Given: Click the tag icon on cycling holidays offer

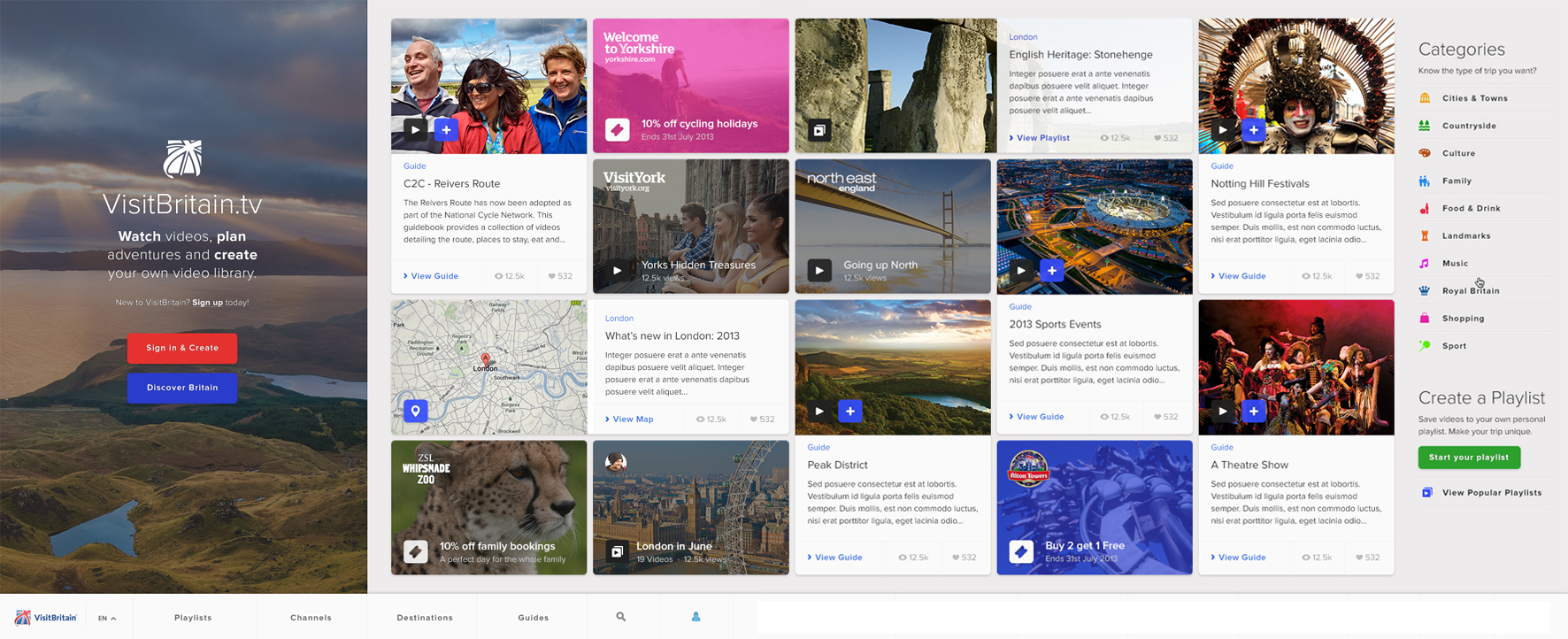Looking at the screenshot, I should coord(618,130).
